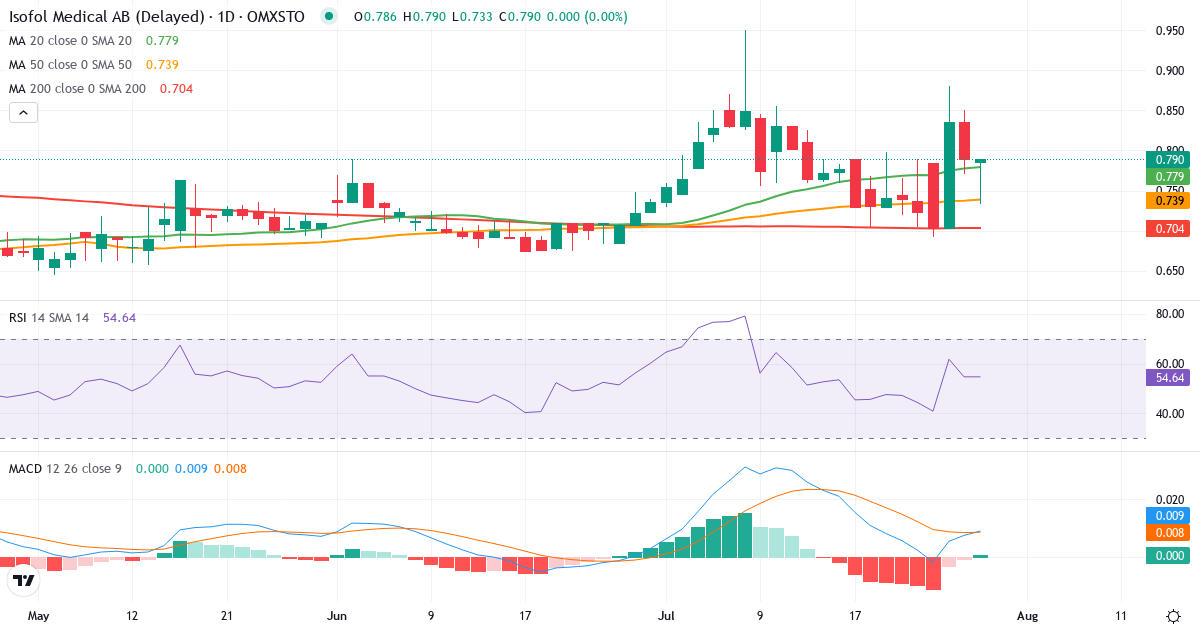Select the RSI 14 SMA 14 legend
This screenshot has height=630, width=1200.
49,317
